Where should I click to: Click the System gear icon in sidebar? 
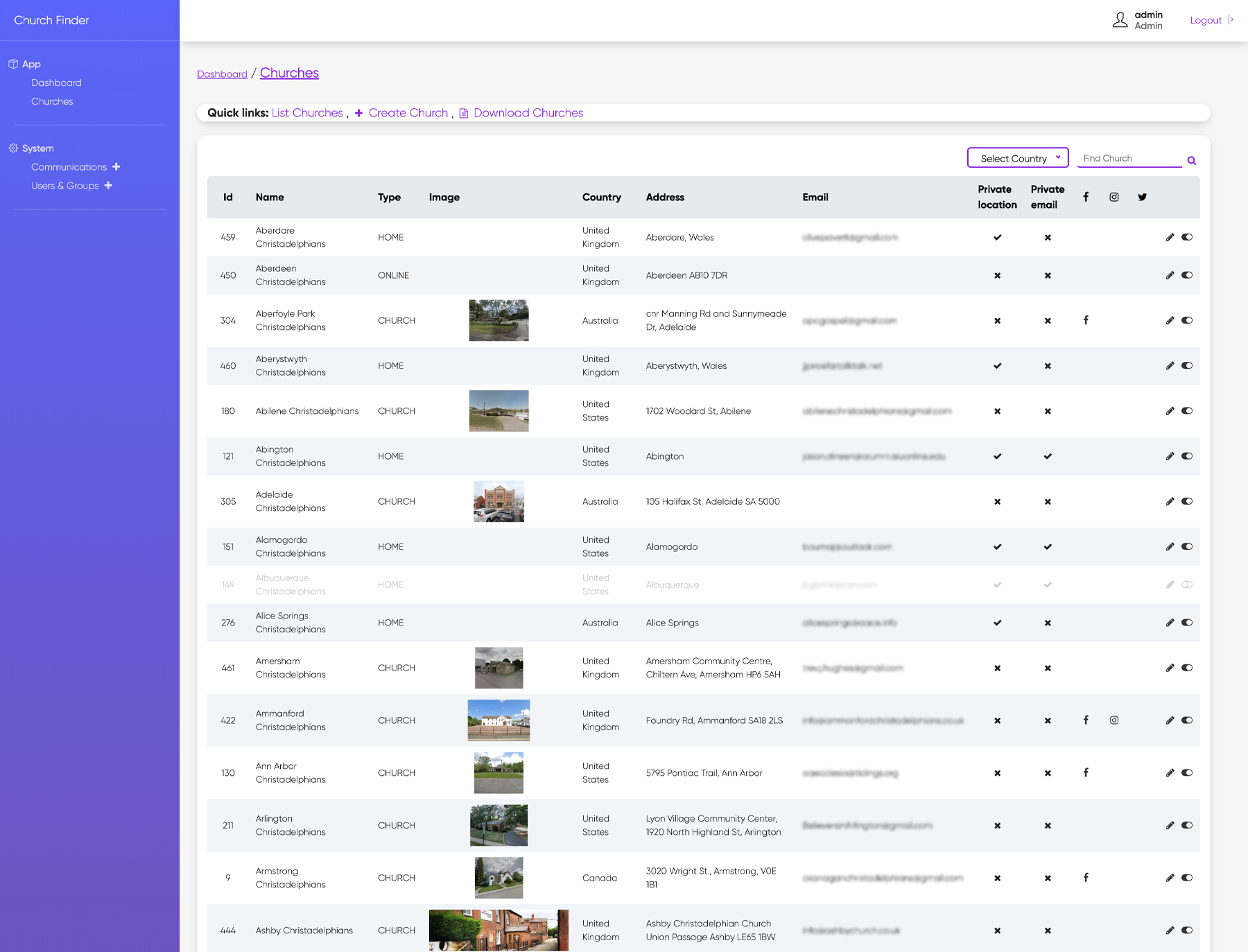pyautogui.click(x=12, y=148)
